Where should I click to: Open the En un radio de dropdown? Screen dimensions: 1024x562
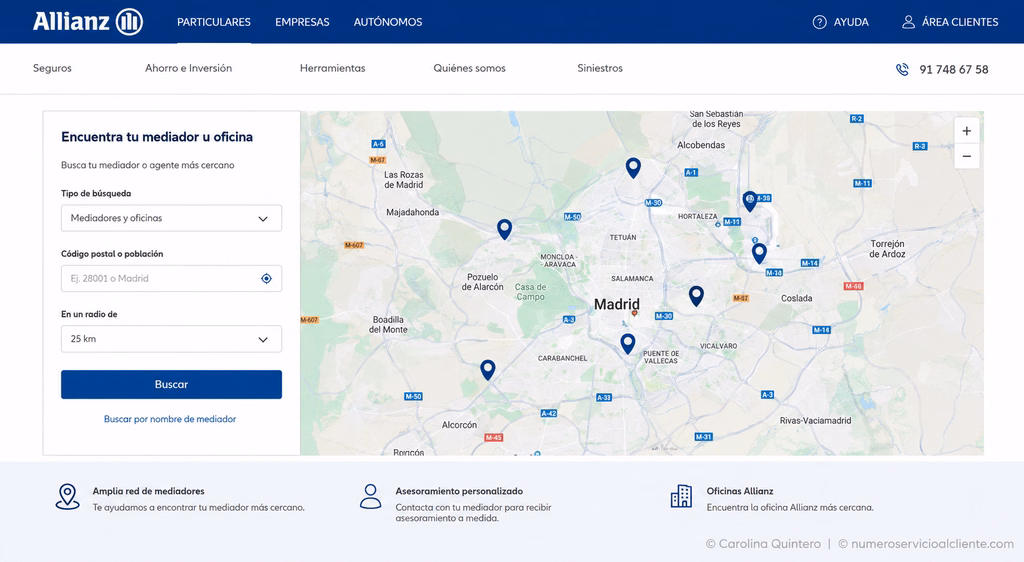(171, 339)
